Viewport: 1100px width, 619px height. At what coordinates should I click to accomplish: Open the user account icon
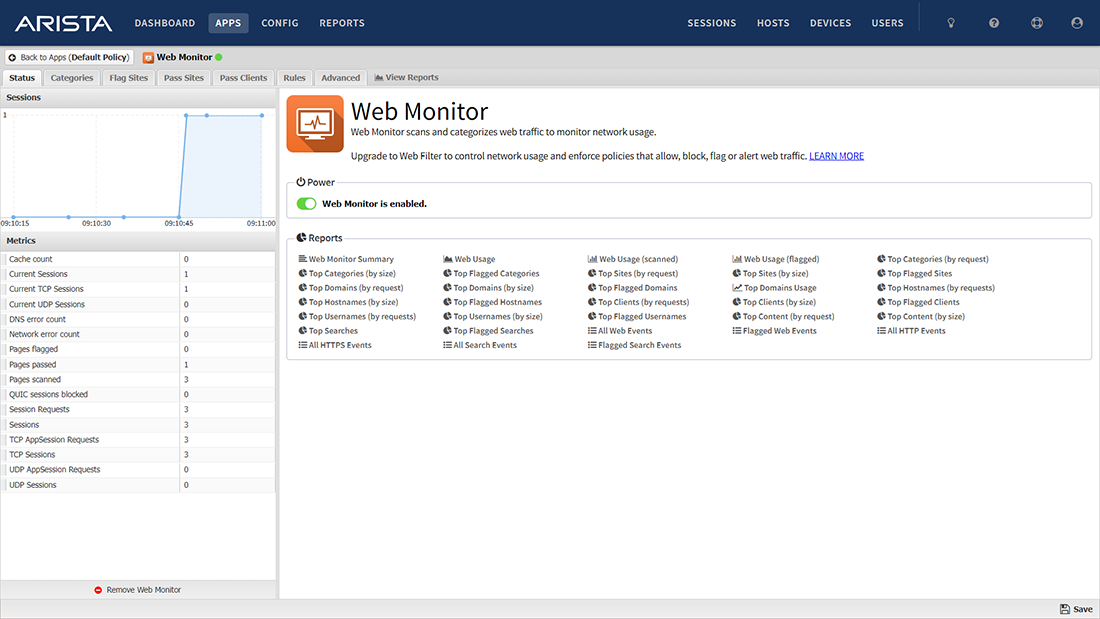tap(1077, 23)
